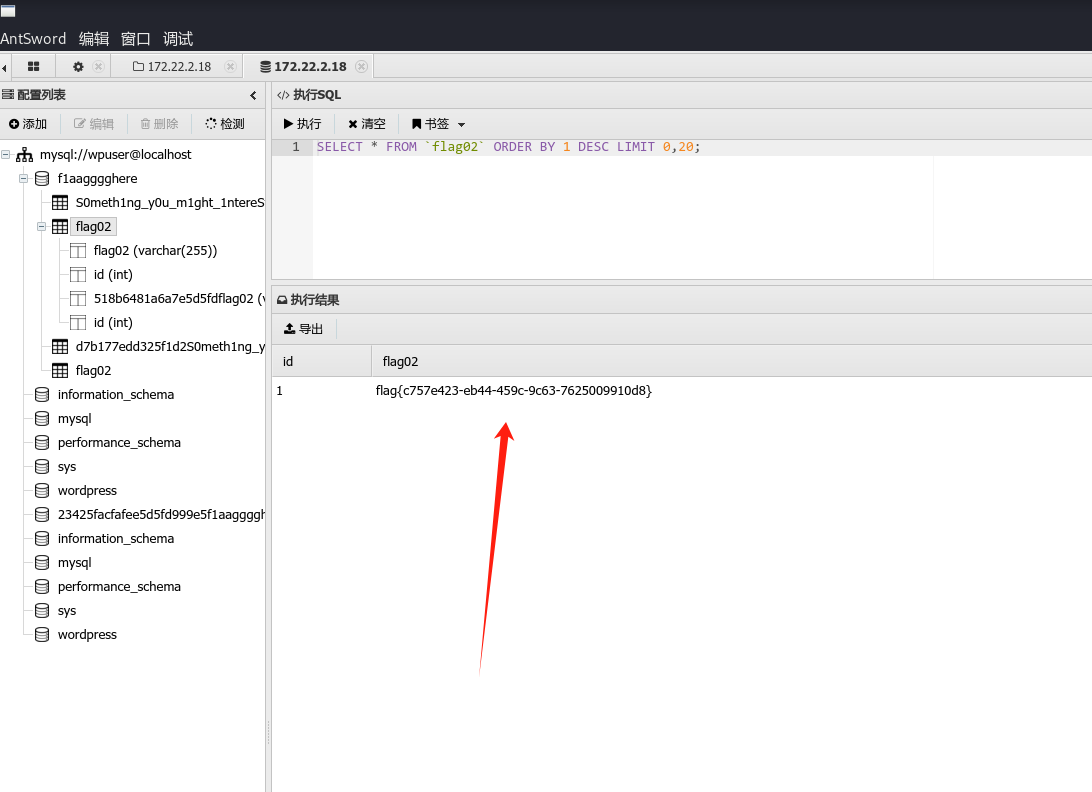The width and height of the screenshot is (1092, 792).
Task: Open the settings gear tab
Action: tap(78, 67)
